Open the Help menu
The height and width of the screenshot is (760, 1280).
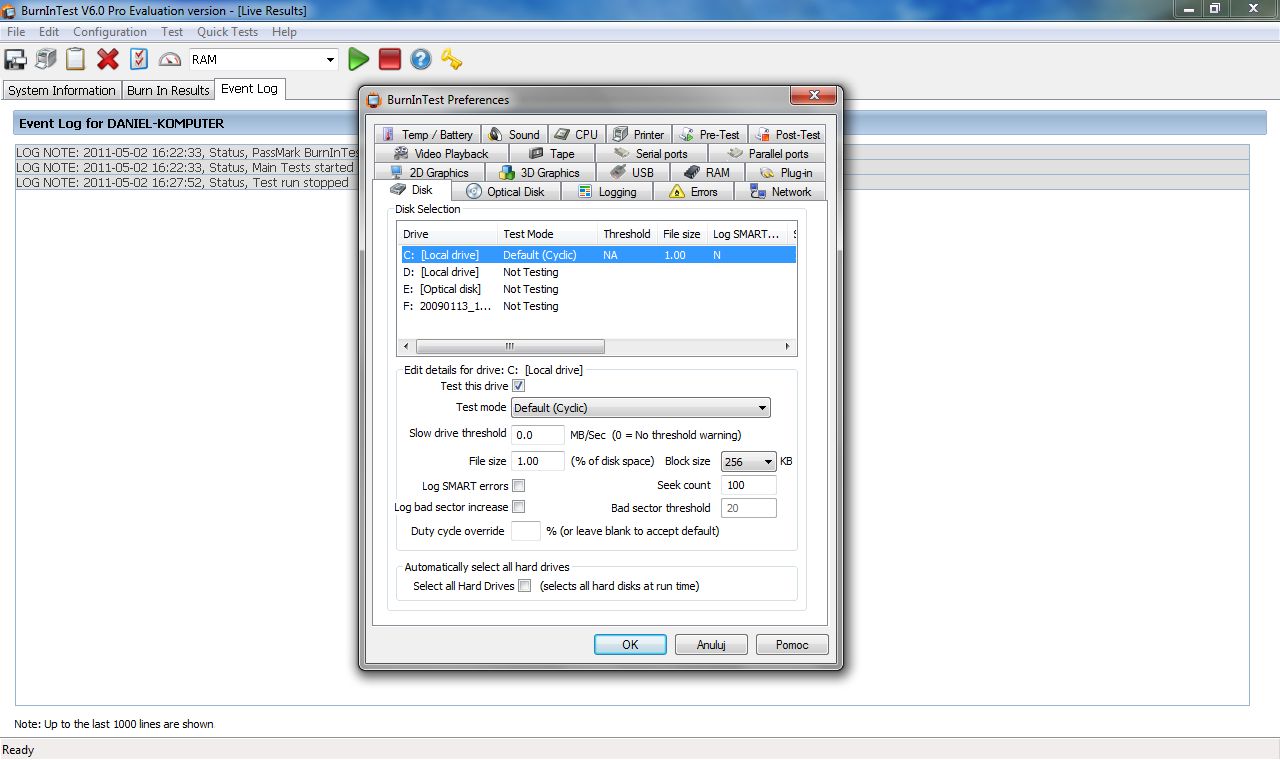coord(284,32)
